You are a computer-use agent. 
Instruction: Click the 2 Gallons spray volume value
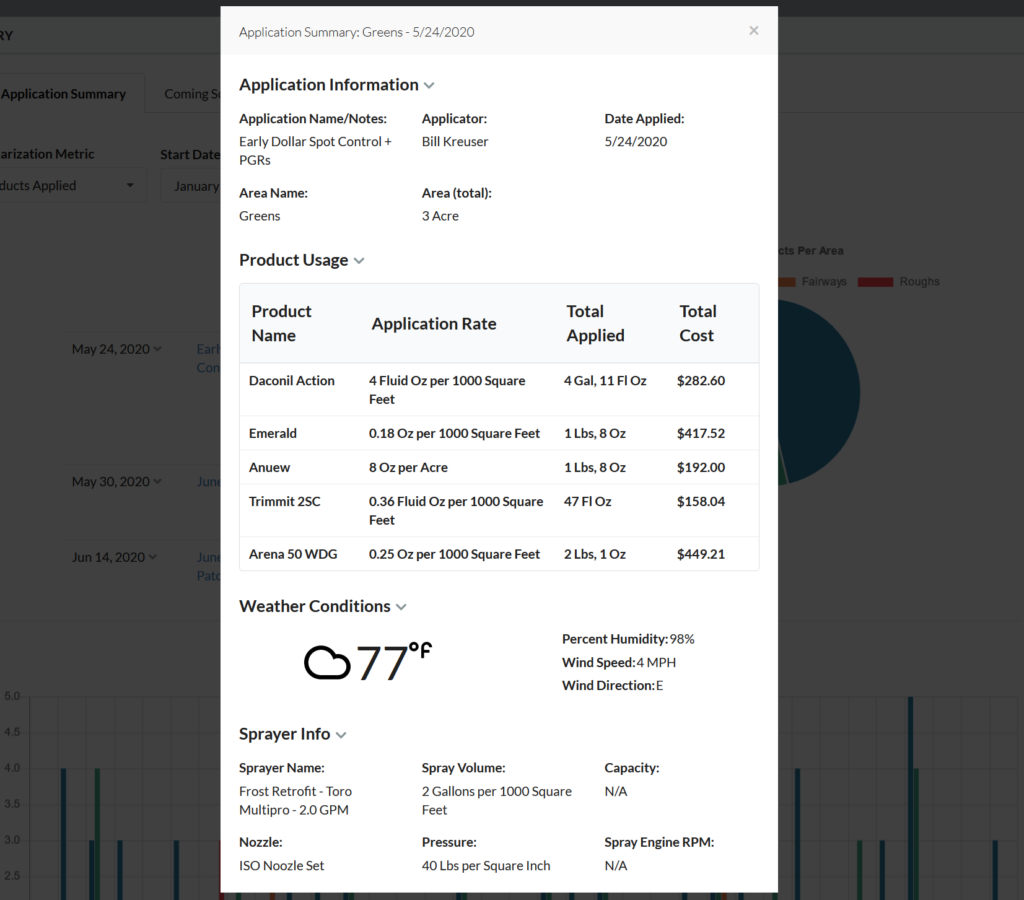496,800
